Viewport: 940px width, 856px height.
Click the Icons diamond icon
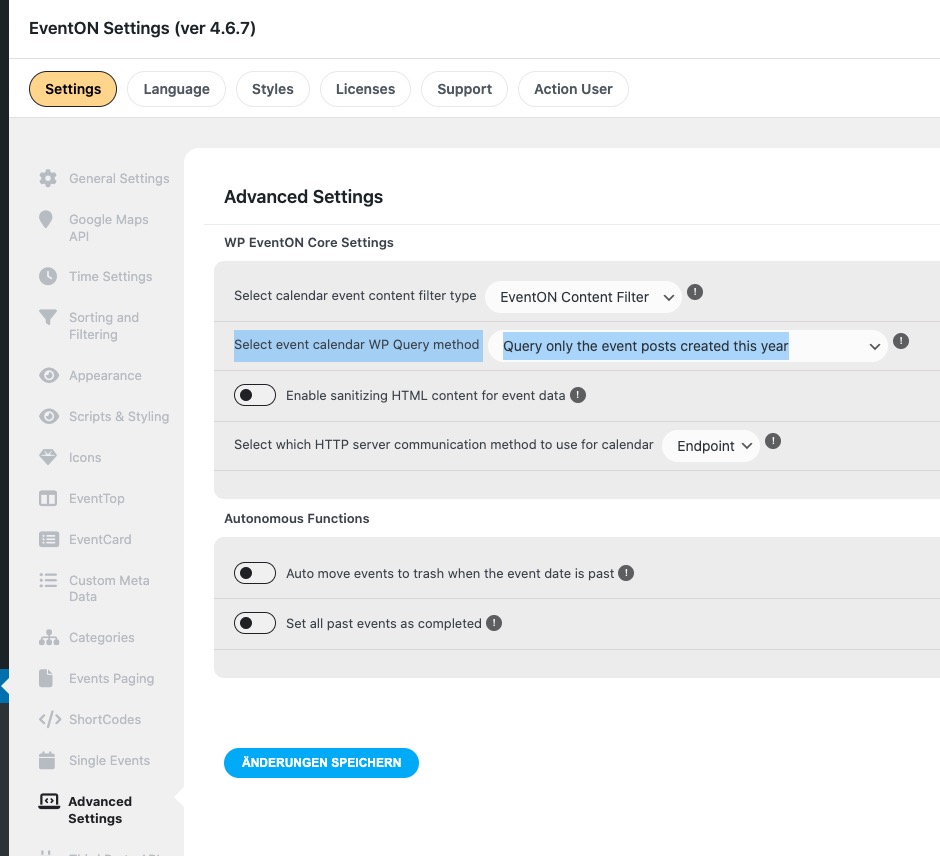tap(48, 457)
